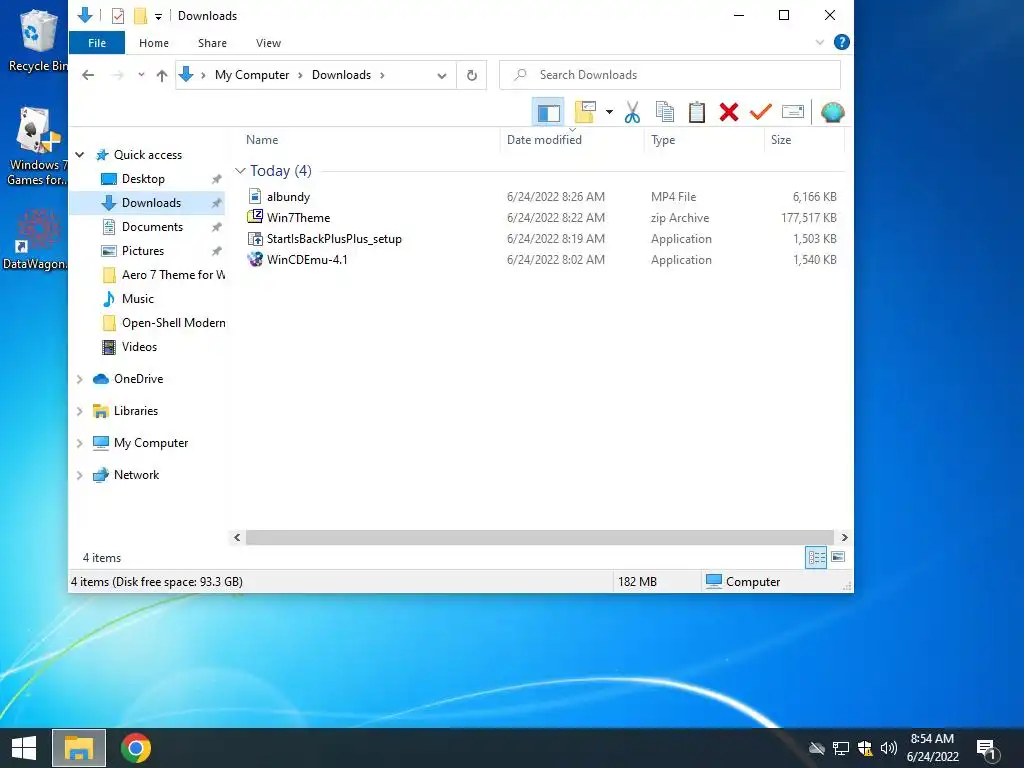Click the Search Downloads field
This screenshot has width=1024, height=768.
[670, 75]
